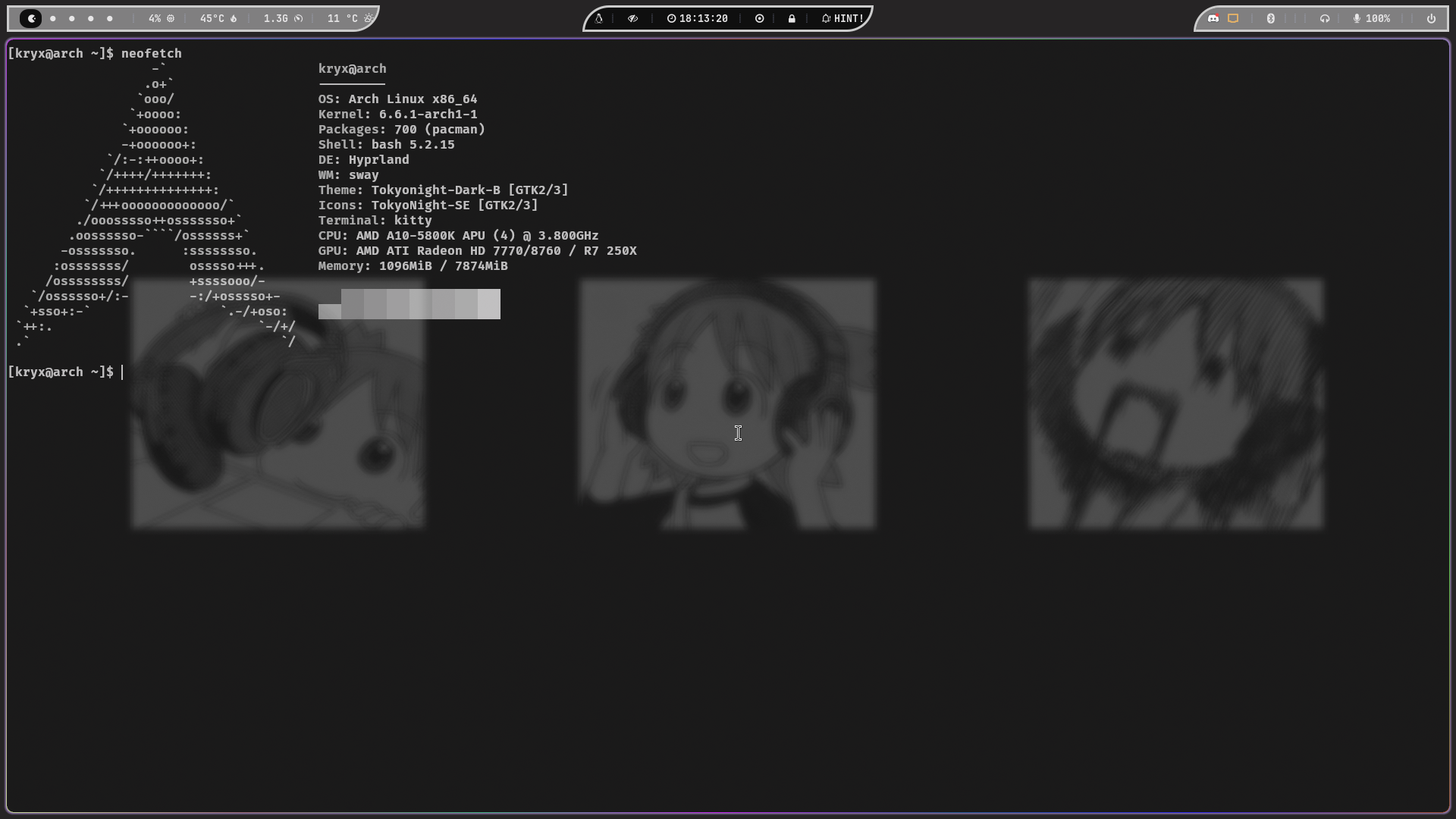Click the screen record circle icon
The image size is (1456, 819).
(x=759, y=18)
